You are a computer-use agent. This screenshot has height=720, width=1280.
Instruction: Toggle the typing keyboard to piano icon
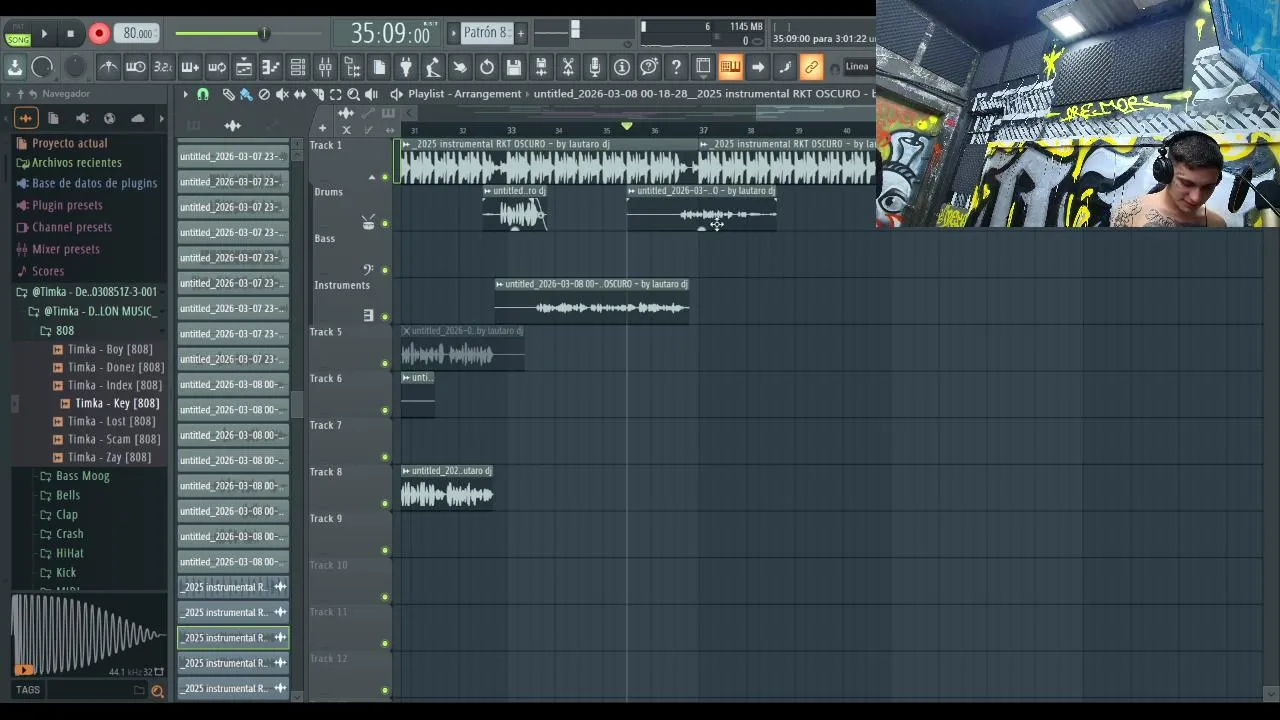730,67
